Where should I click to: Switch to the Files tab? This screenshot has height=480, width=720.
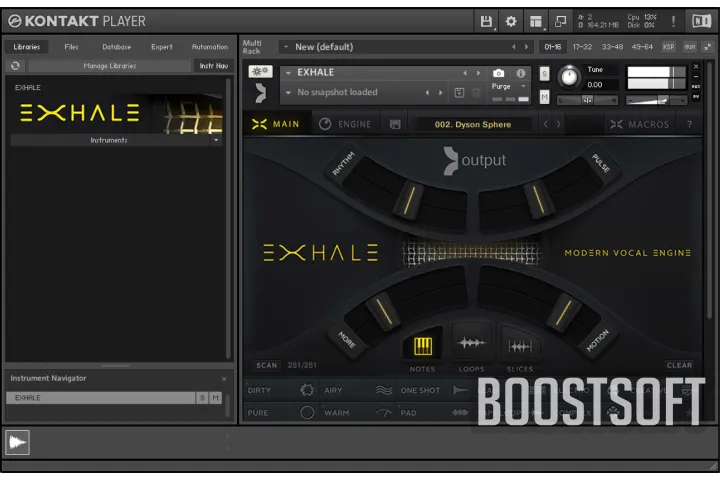[x=71, y=47]
